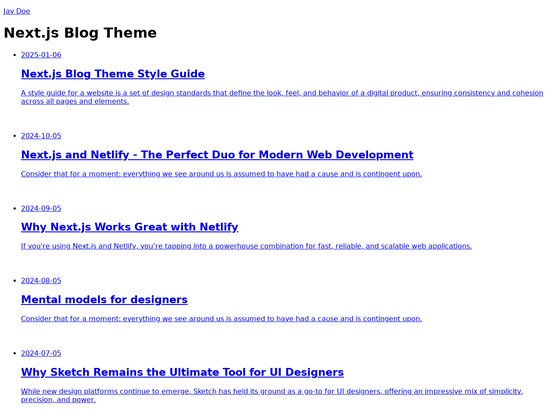Click excerpt below Mental models for designers
The height and width of the screenshot is (420, 560).
pyautogui.click(x=221, y=319)
